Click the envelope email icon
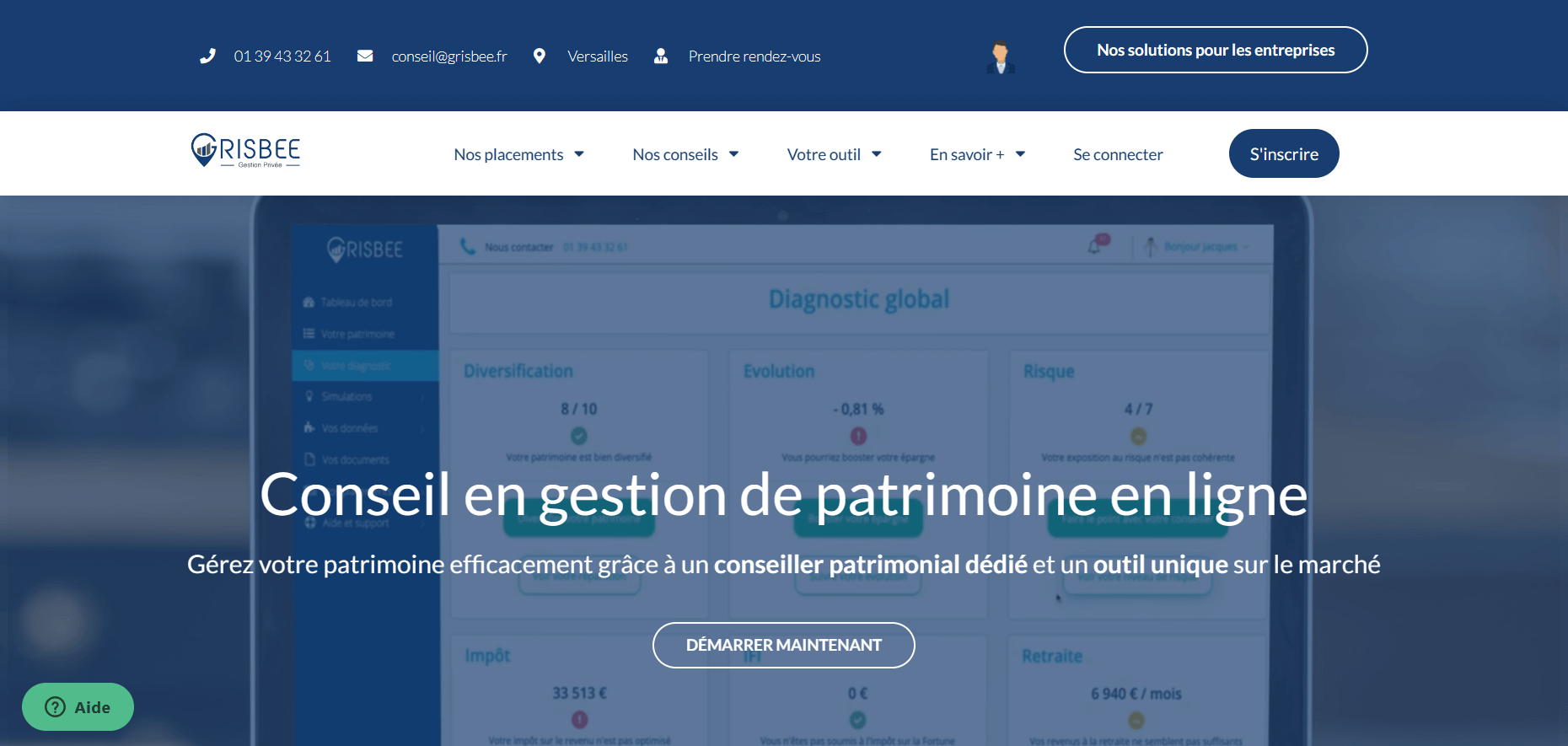1568x746 pixels. 365,56
